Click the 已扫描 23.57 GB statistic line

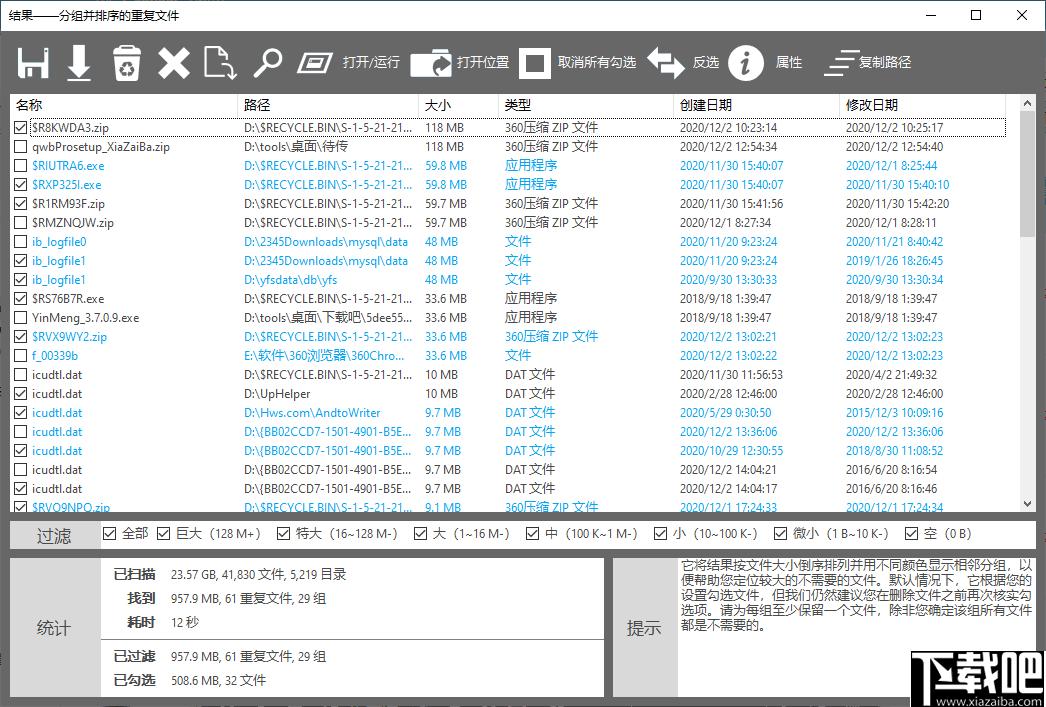230,574
